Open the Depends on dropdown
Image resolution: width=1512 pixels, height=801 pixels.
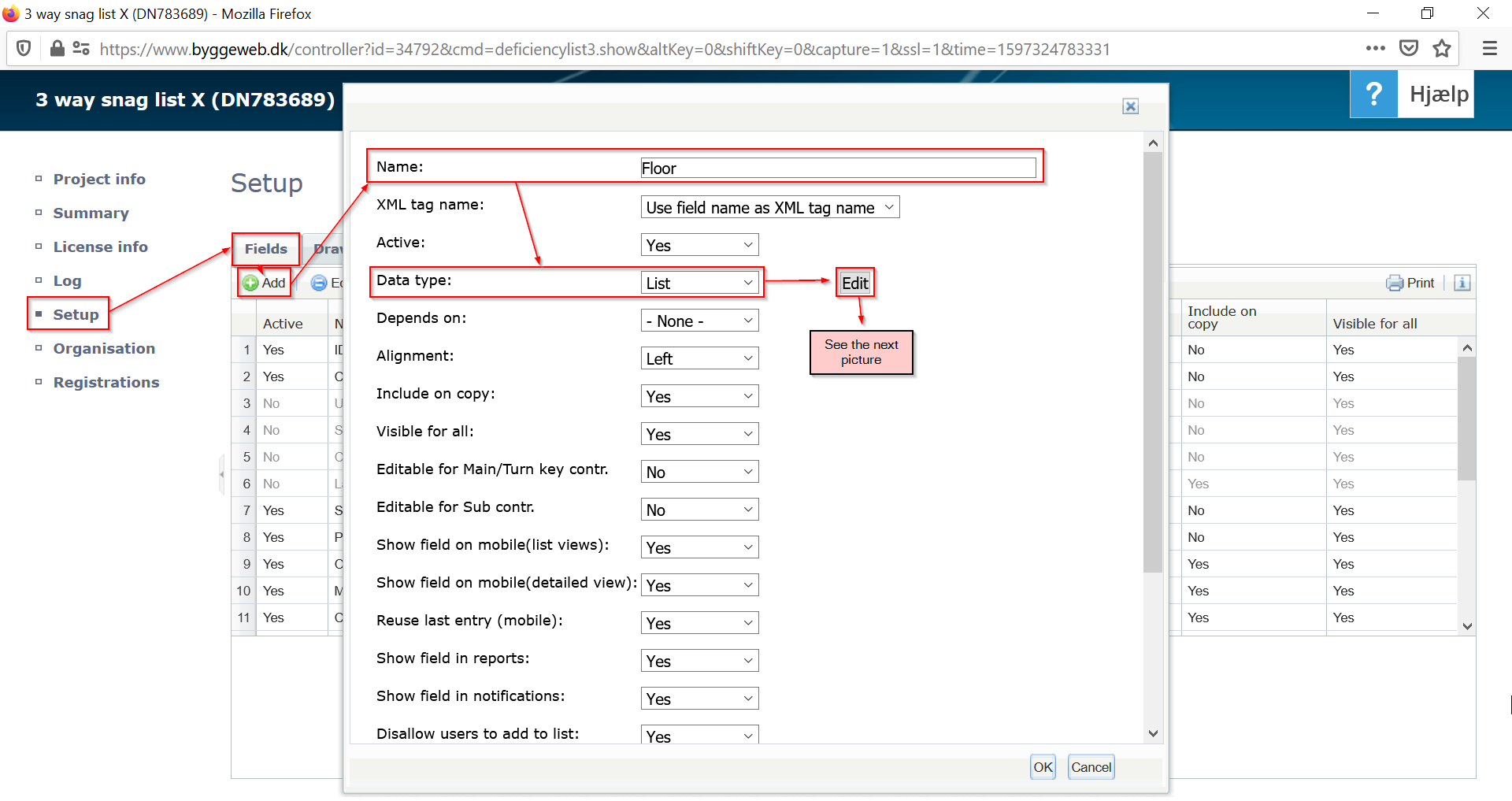(699, 321)
